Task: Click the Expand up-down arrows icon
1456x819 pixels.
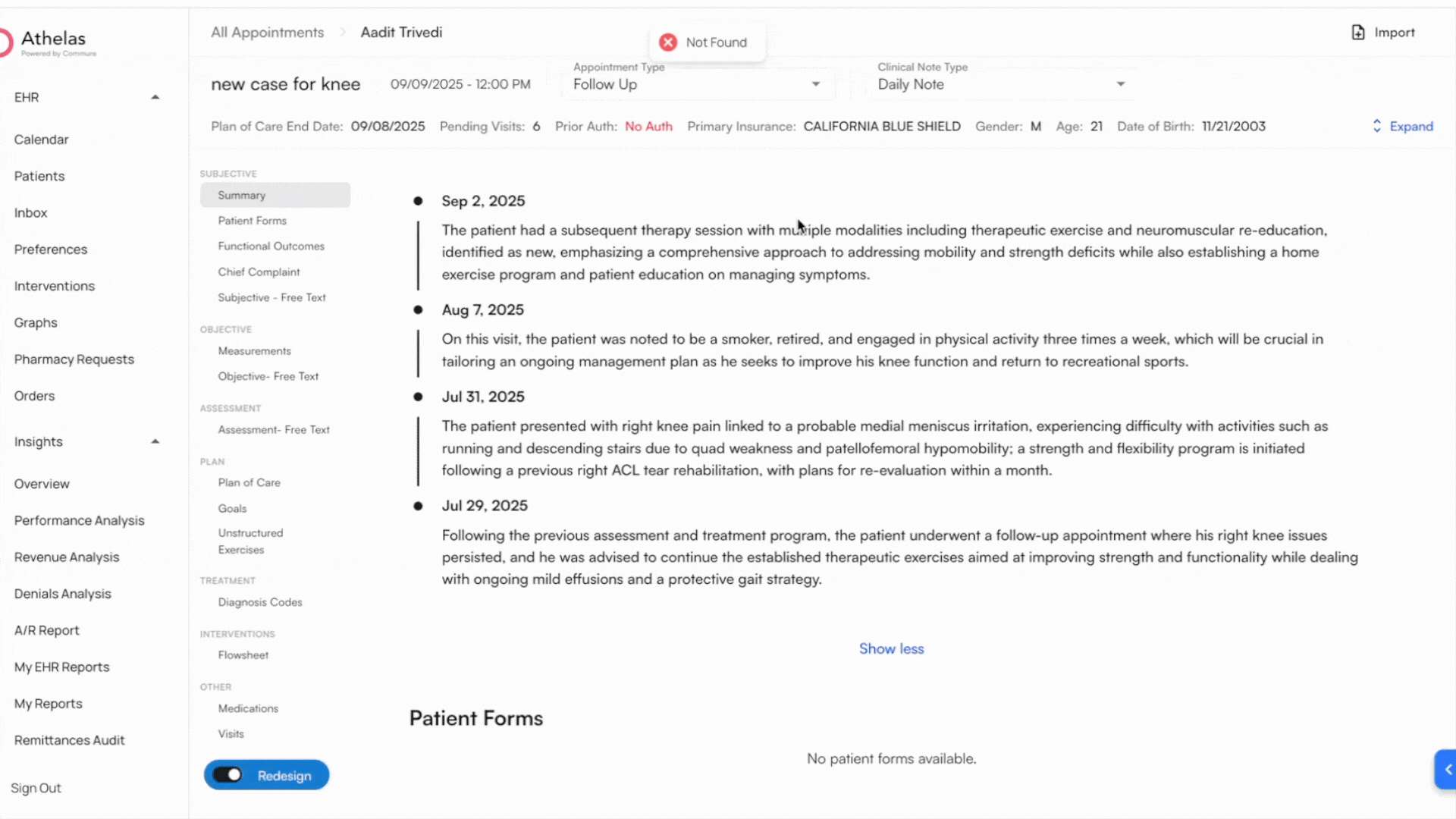Action: (x=1377, y=127)
